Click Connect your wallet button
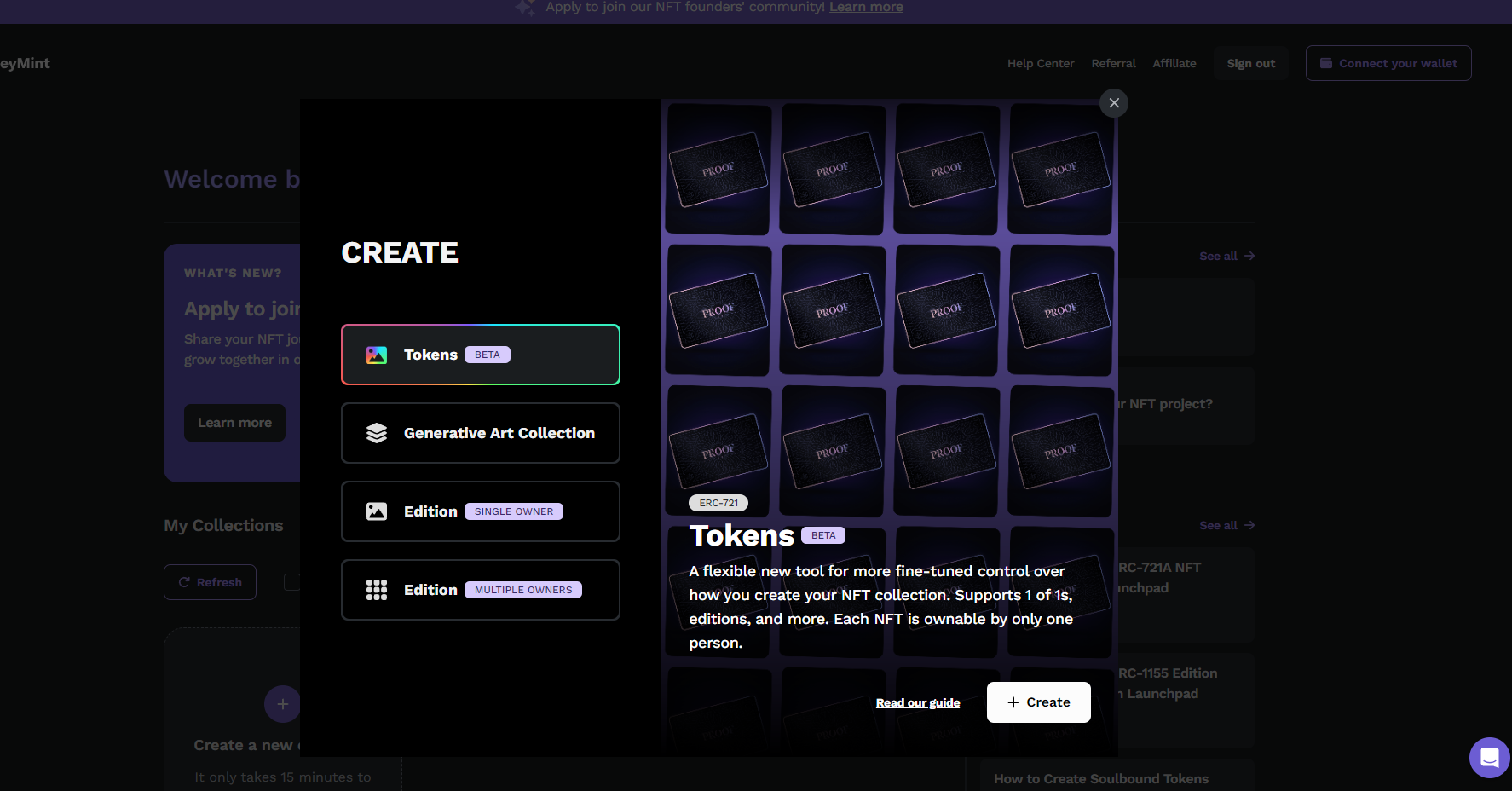 pyautogui.click(x=1388, y=63)
